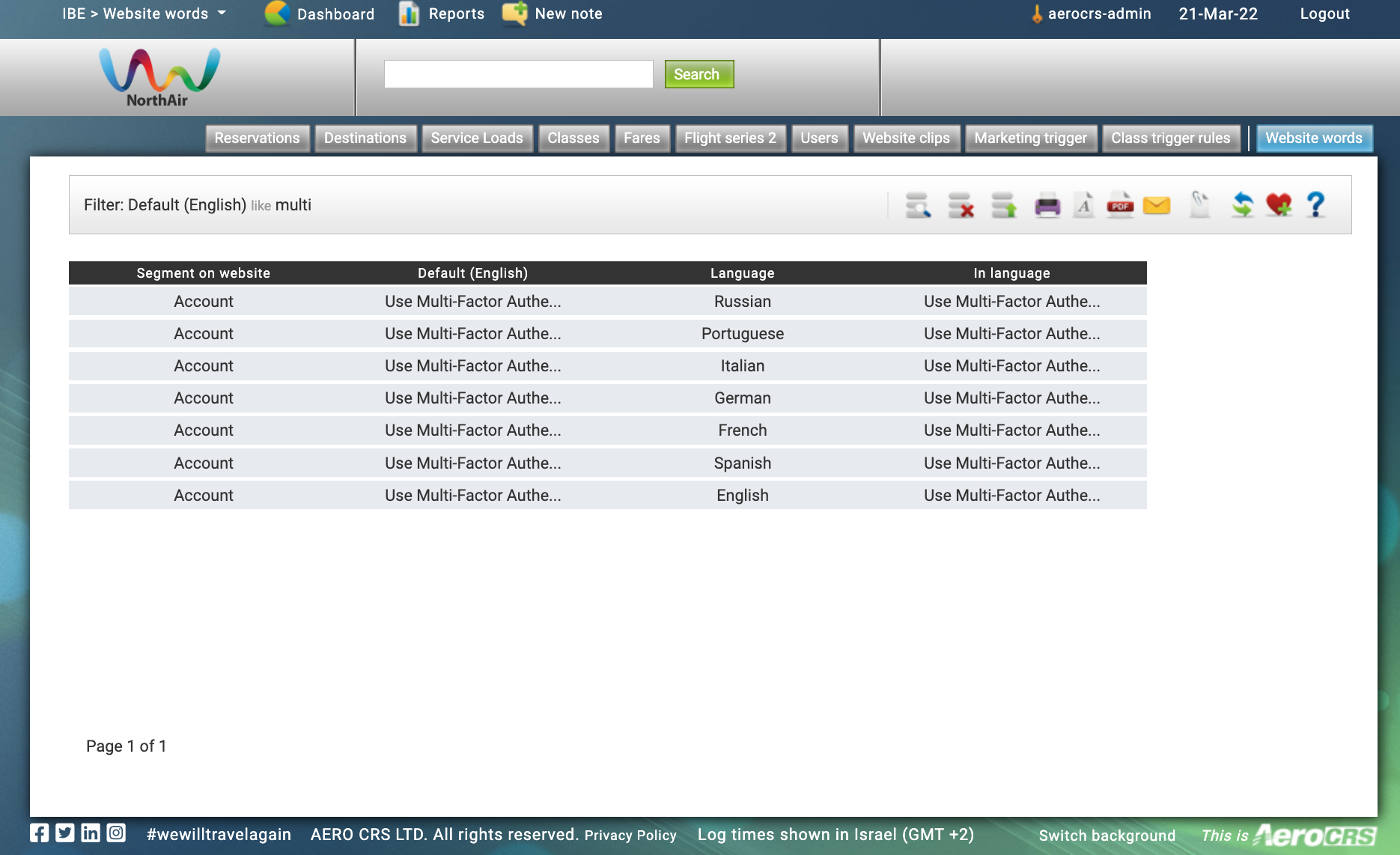Open the Instagram page icon
1400x855 pixels.
(116, 833)
